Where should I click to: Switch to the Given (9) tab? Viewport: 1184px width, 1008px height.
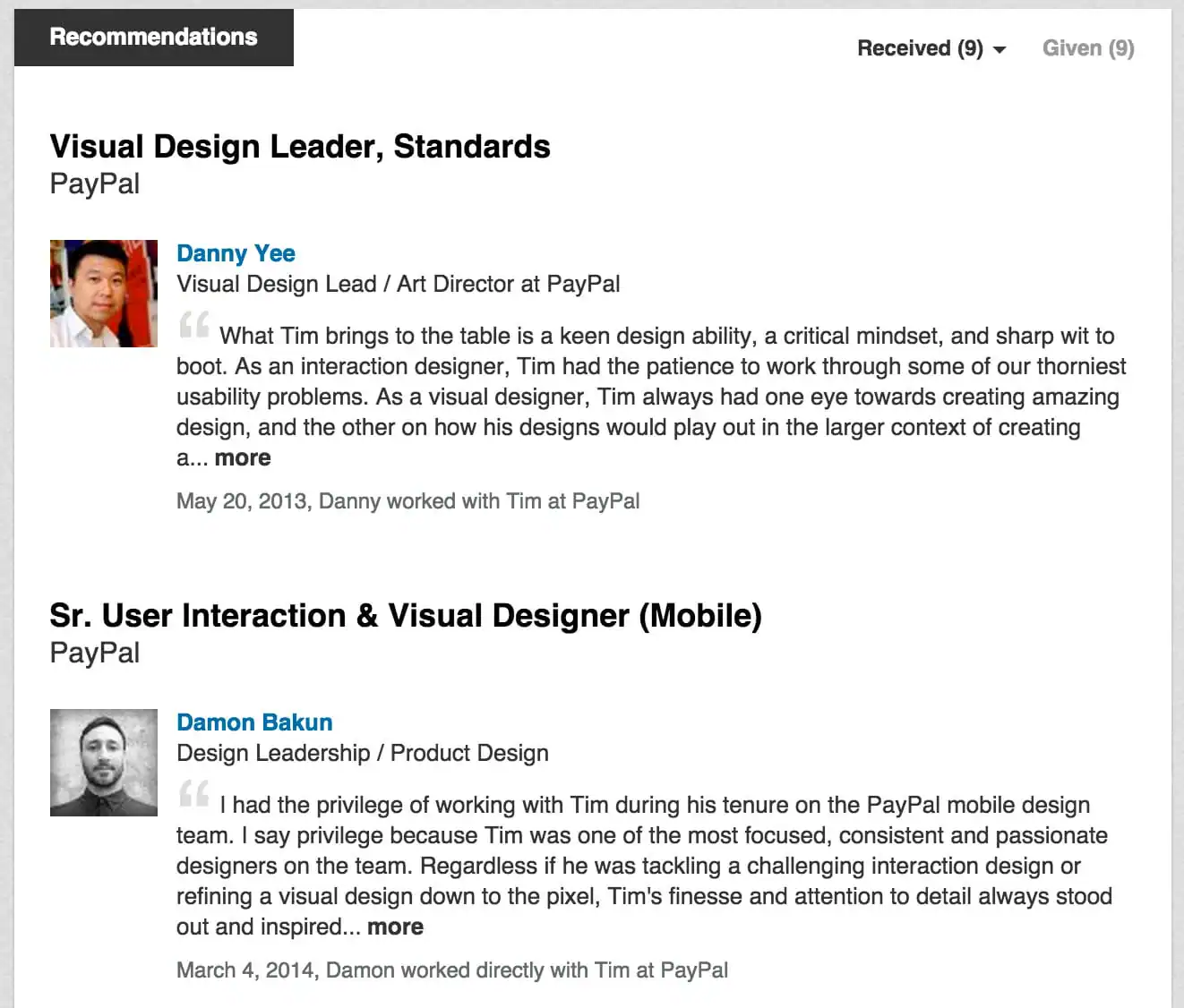pyautogui.click(x=1087, y=48)
